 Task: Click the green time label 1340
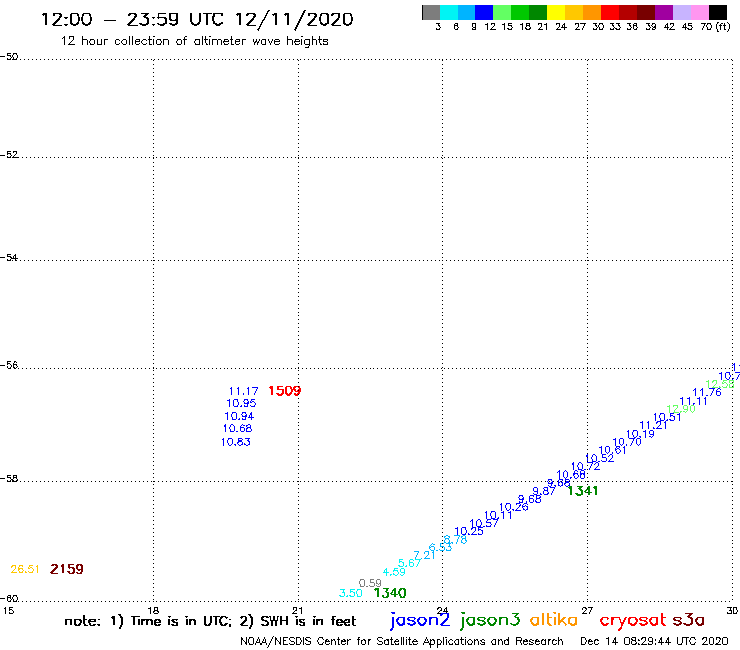(x=390, y=593)
